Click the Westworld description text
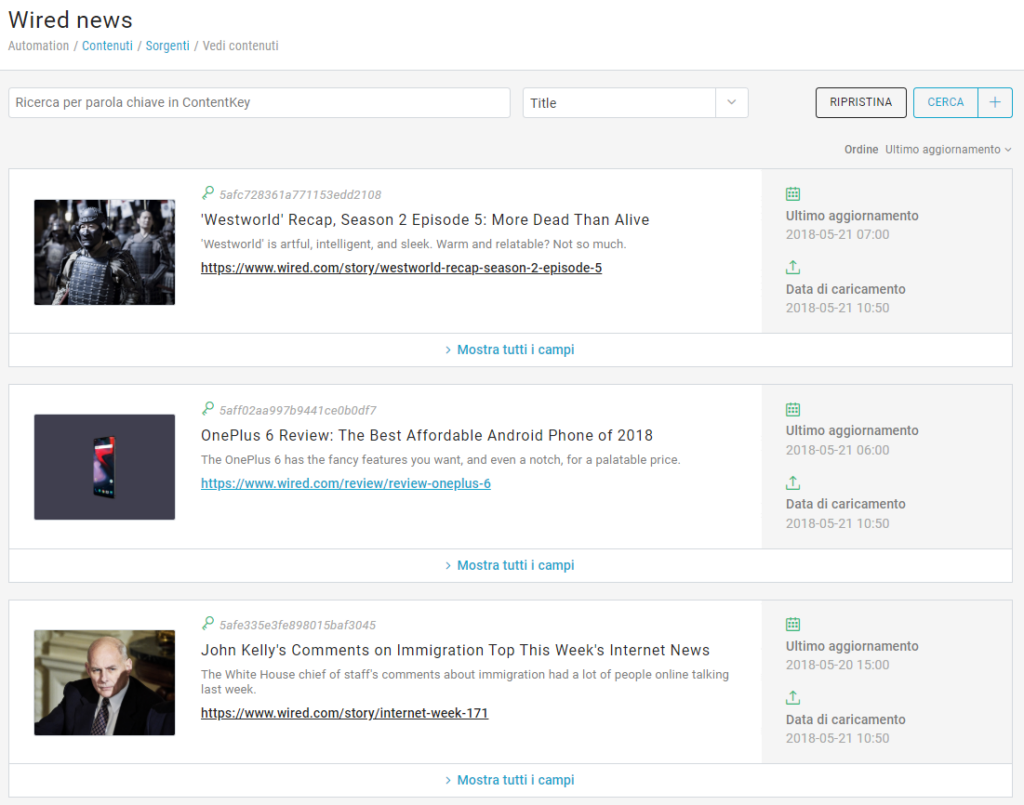This screenshot has width=1024, height=805. coord(413,244)
